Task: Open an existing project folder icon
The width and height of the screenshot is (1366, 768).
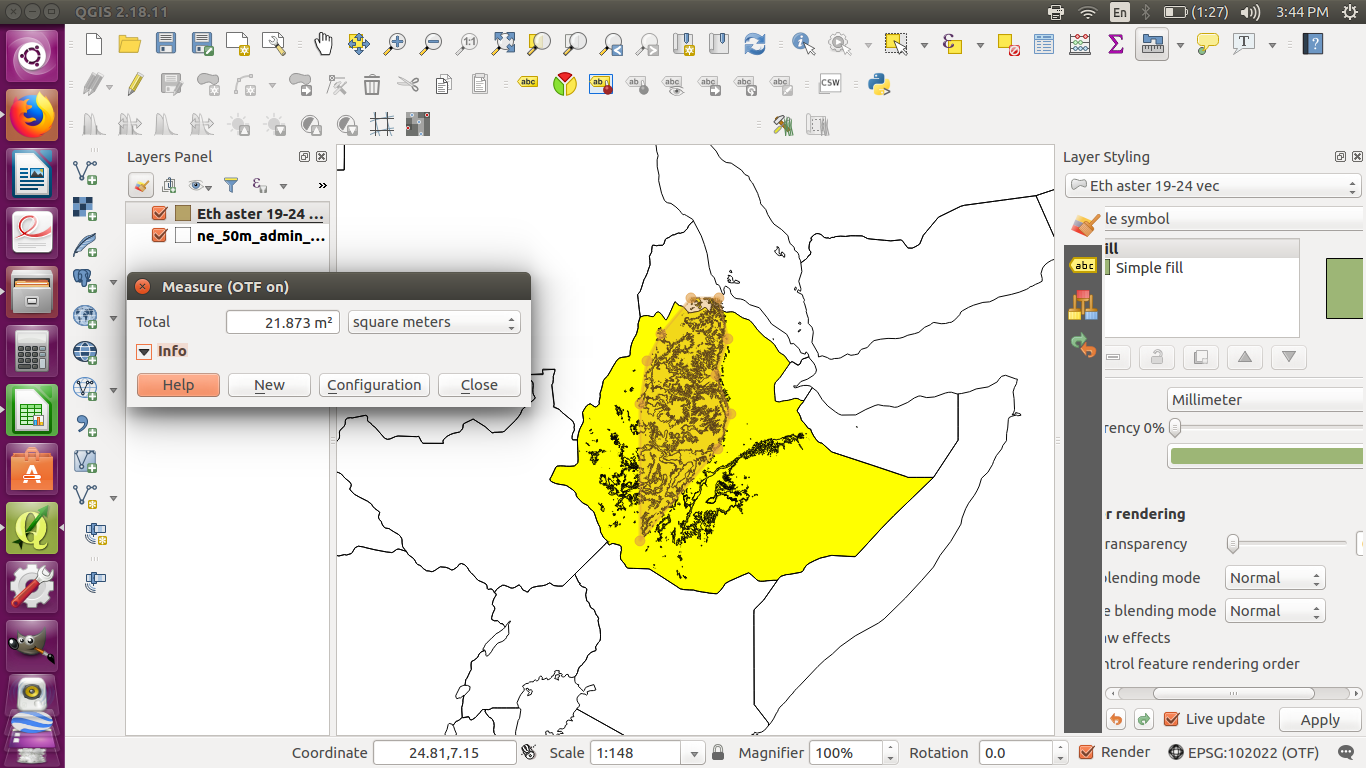Action: [x=129, y=44]
